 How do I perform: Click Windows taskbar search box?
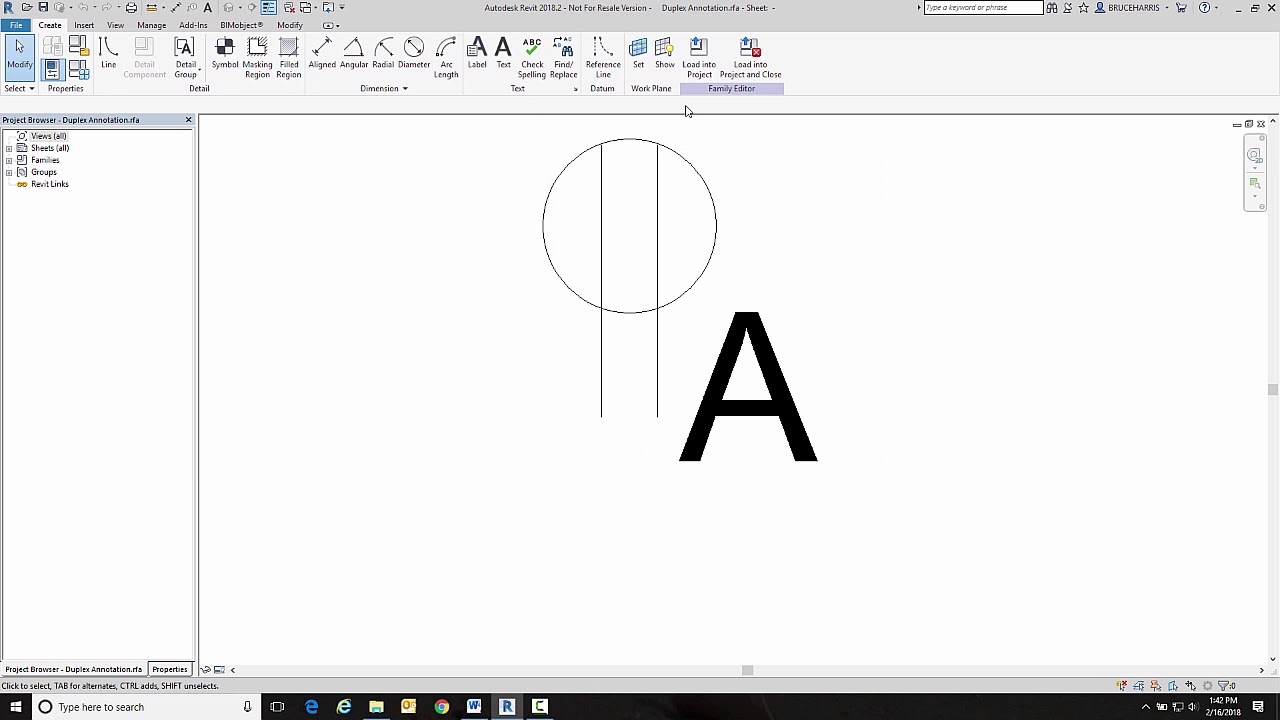[146, 707]
